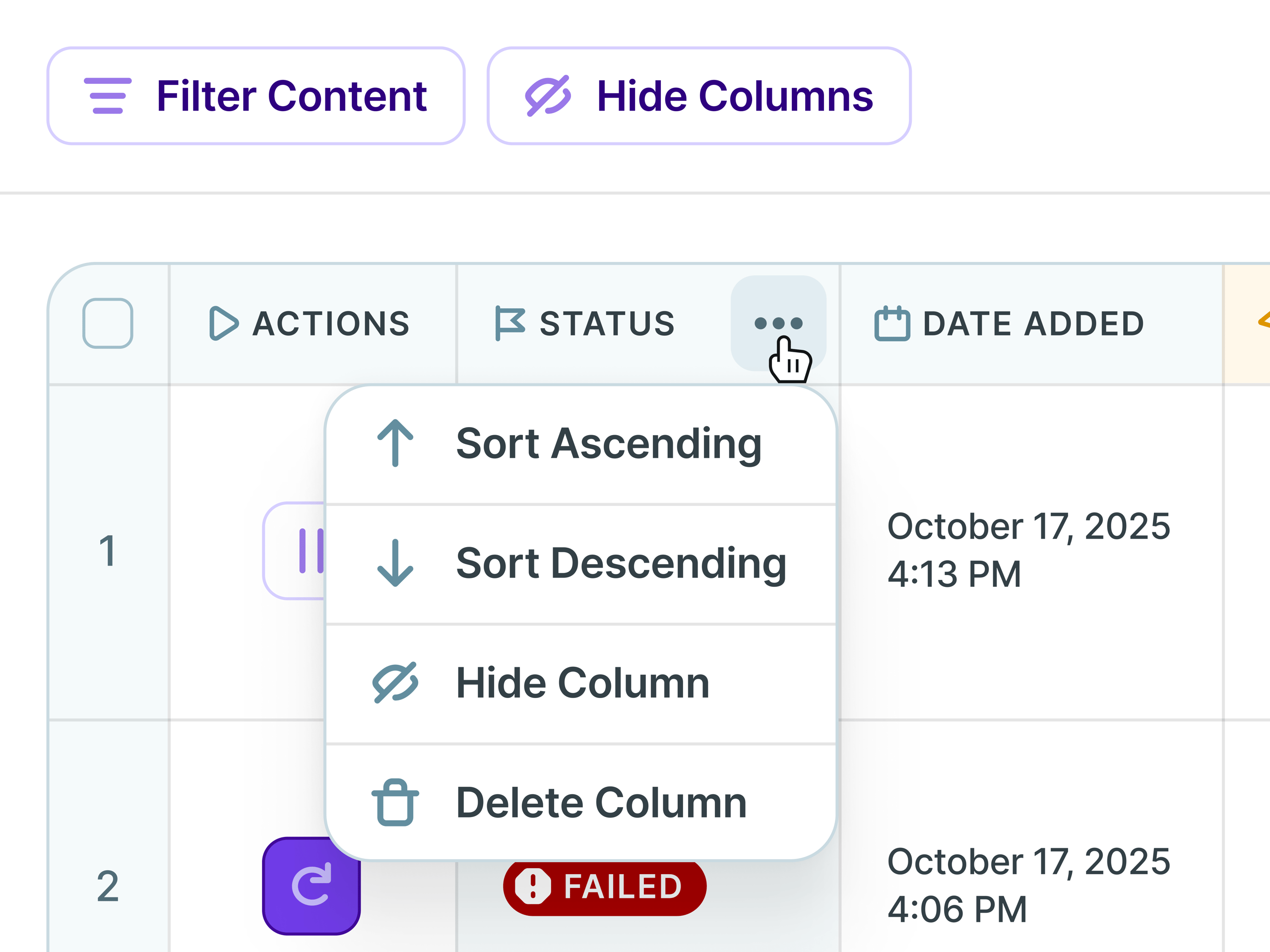The image size is (1270, 952).
Task: Select Delete Column in the dropdown menu
Action: [580, 803]
